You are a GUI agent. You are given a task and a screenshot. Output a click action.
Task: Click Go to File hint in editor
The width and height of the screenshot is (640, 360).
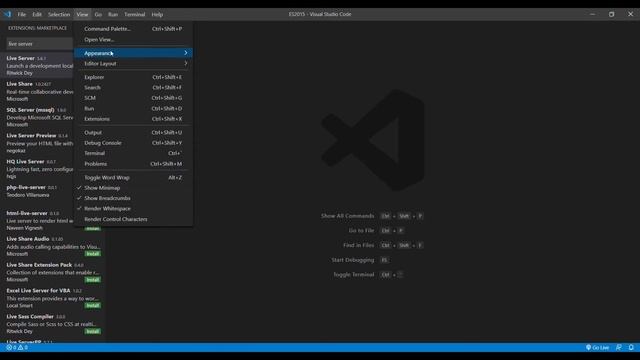click(361, 231)
